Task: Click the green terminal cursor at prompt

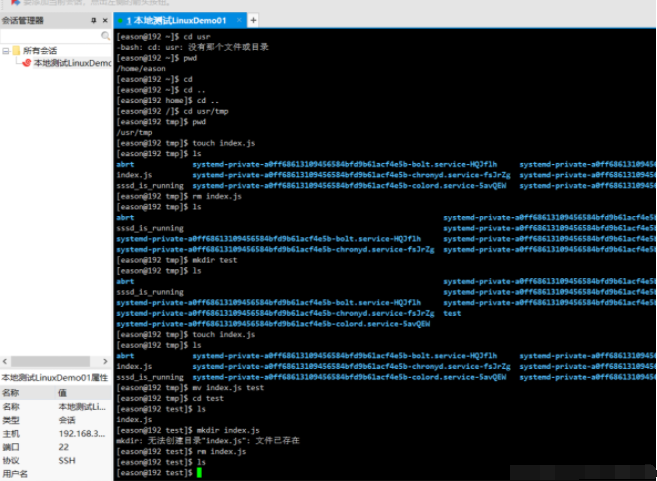Action: 200,473
